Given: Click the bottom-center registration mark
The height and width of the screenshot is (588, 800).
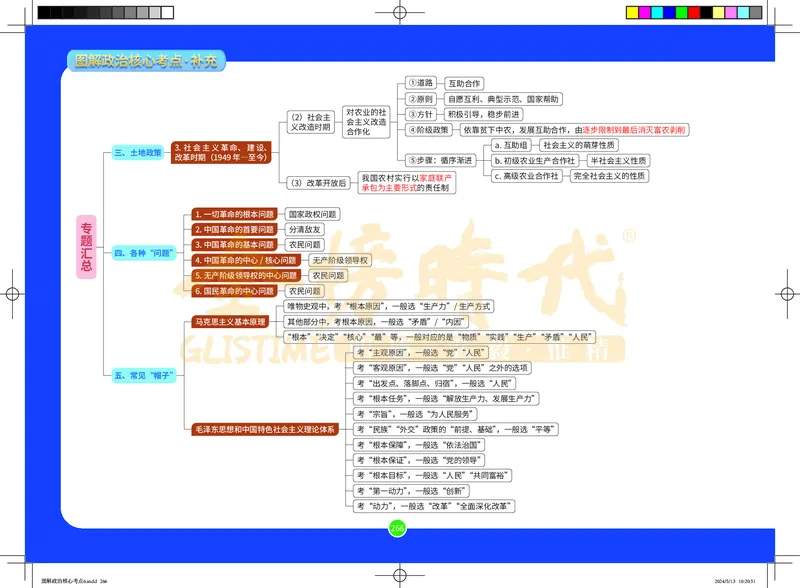Looking at the screenshot, I should pos(400,577).
